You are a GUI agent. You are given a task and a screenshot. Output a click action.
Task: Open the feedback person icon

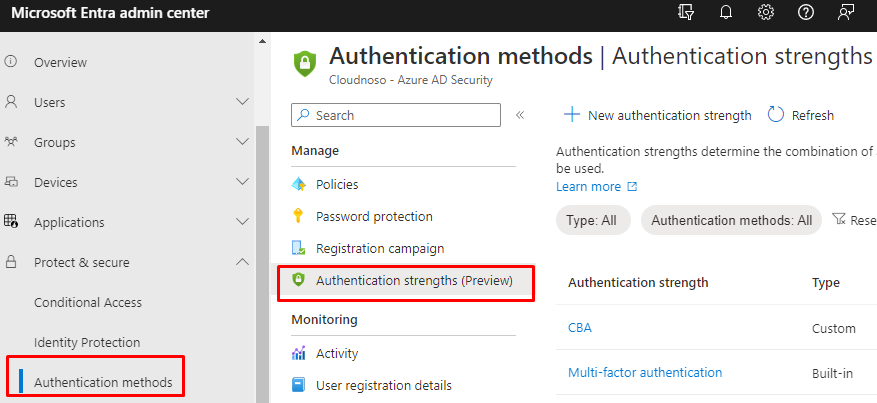click(846, 12)
